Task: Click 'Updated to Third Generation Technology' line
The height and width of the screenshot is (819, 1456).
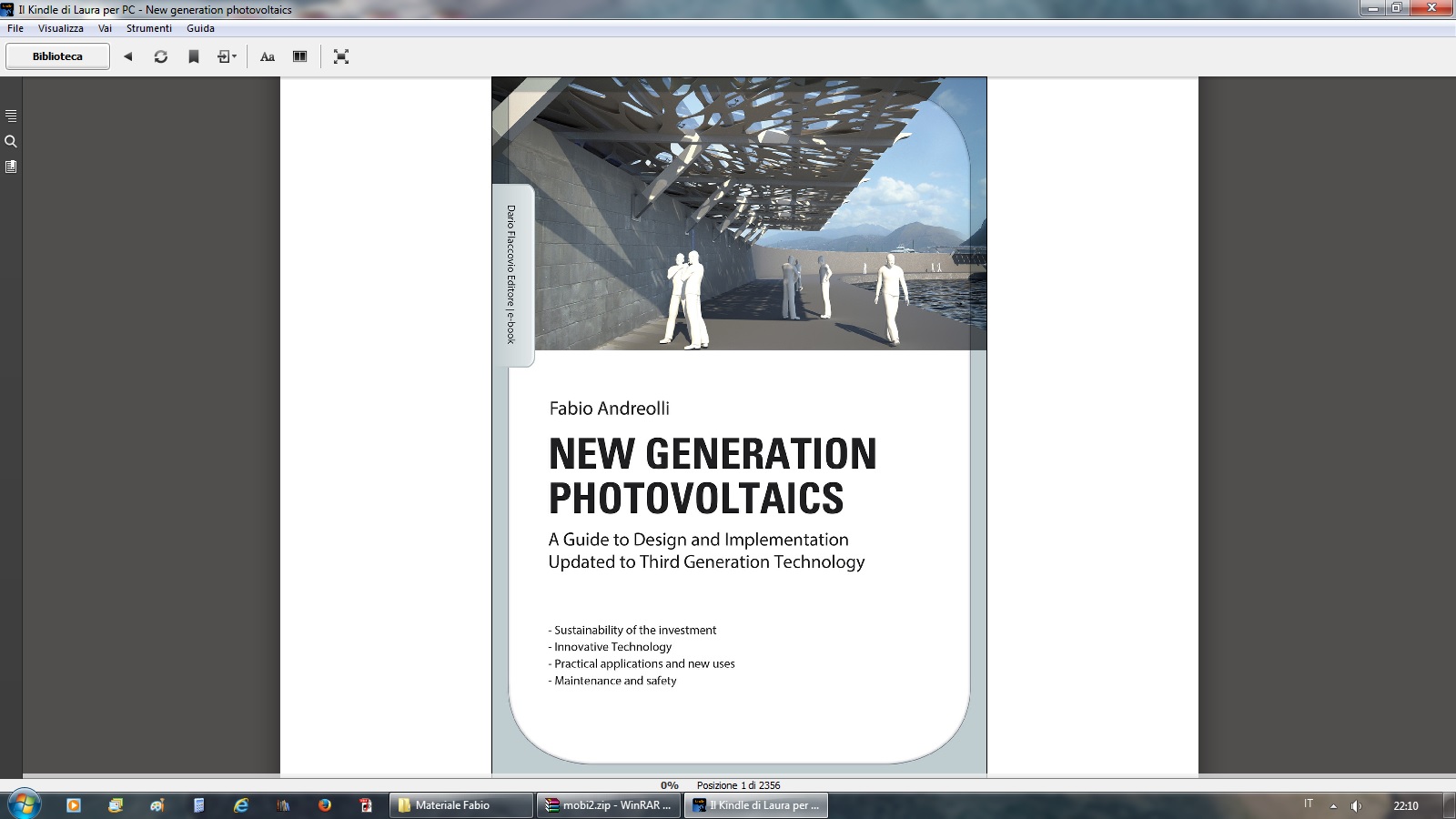Action: point(706,562)
